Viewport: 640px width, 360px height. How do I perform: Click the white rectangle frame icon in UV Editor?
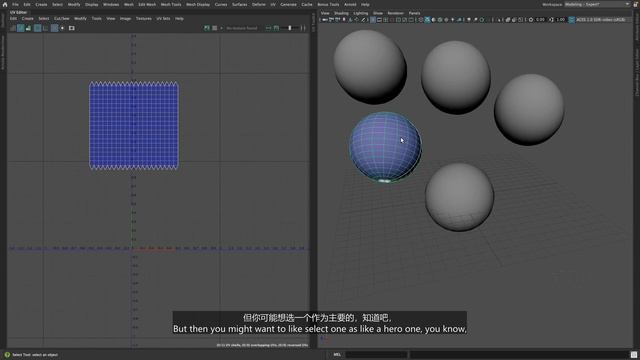pos(71,28)
